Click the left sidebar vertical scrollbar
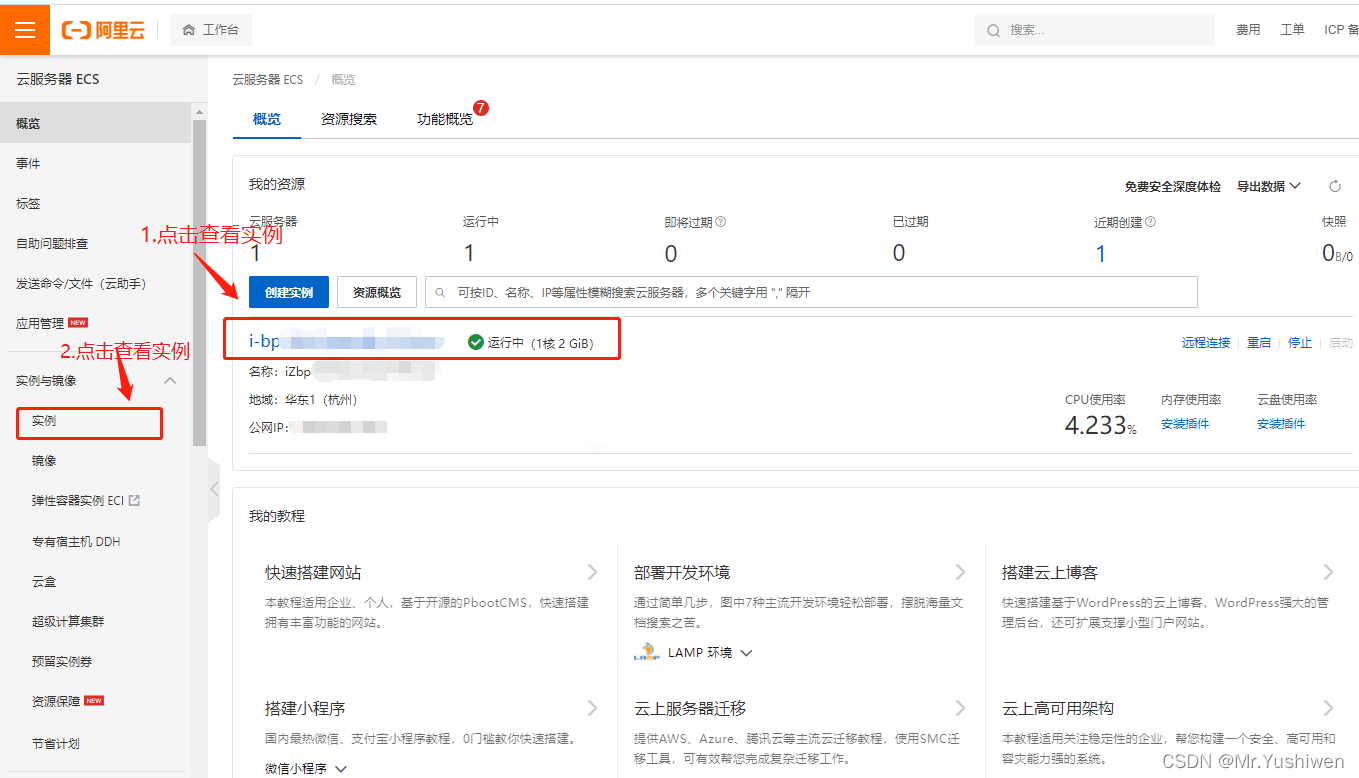Viewport: 1359px width, 778px height. click(199, 280)
